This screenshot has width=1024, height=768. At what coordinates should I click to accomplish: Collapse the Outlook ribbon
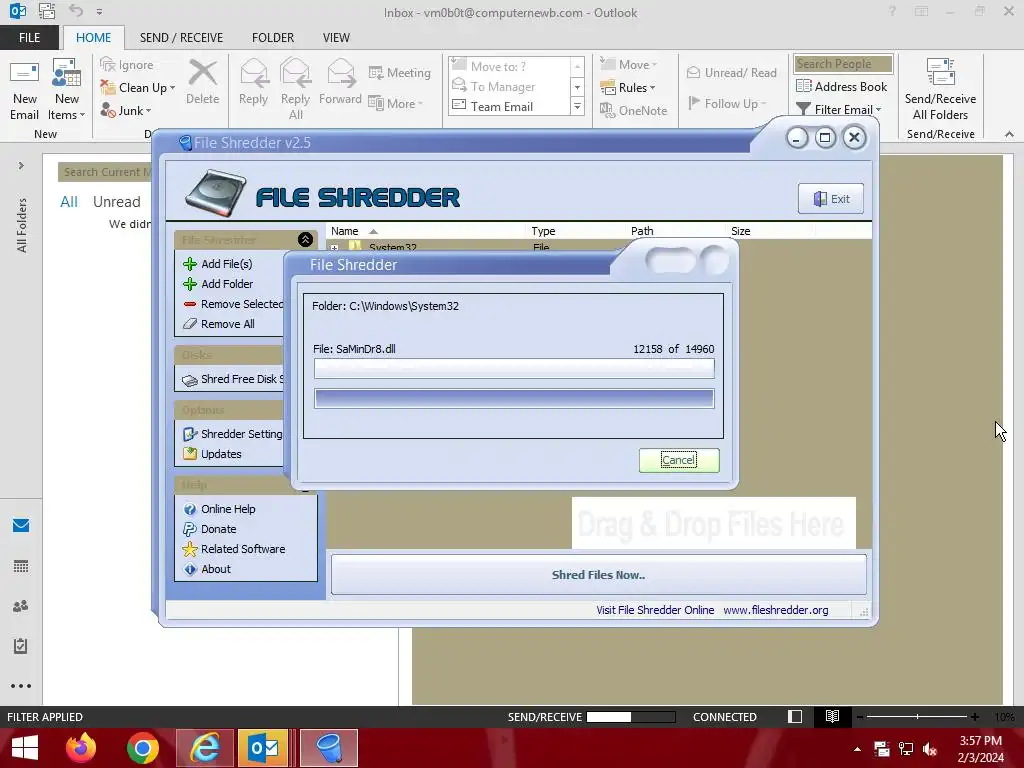[1009, 134]
